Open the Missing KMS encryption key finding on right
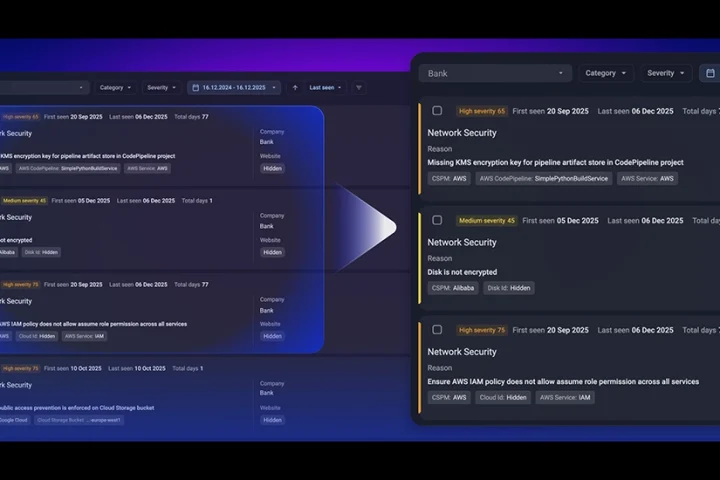Viewport: 720px width, 480px height. point(555,162)
